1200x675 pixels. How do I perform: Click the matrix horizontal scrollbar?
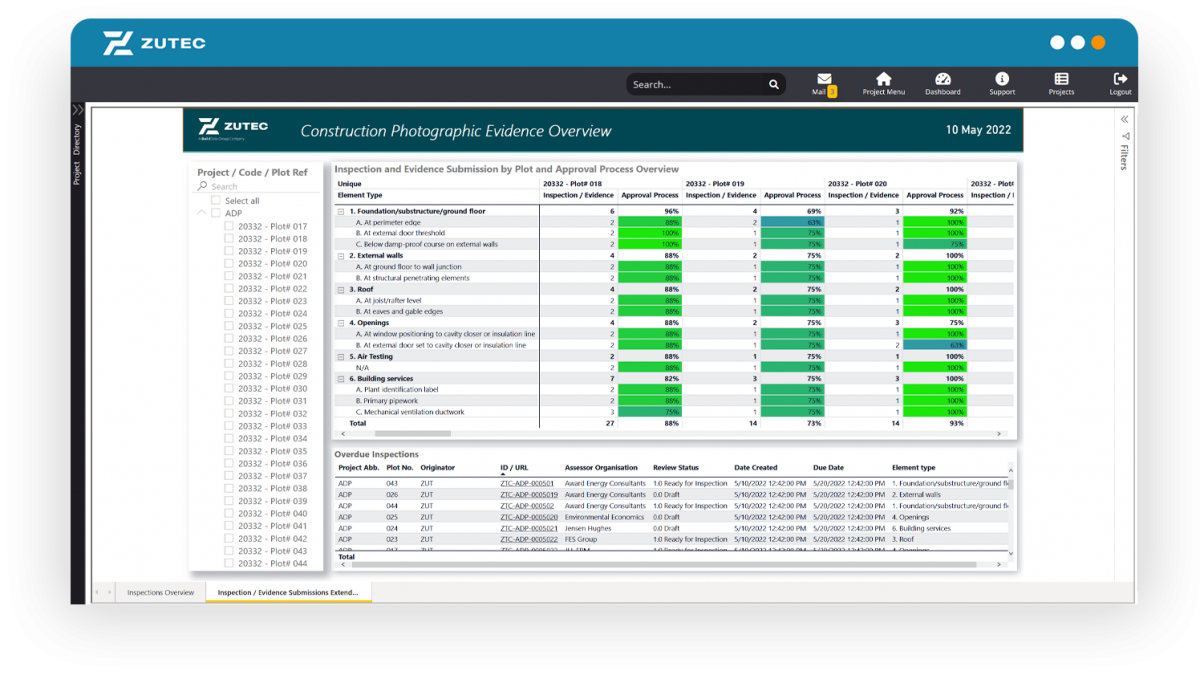click(x=412, y=434)
